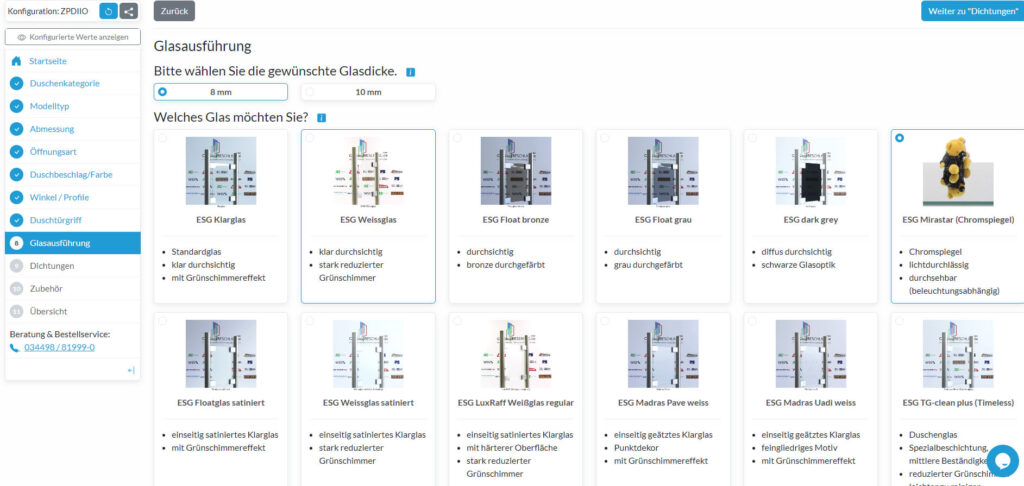Go to Startseite in the sidebar
The height and width of the screenshot is (486, 1024).
[x=48, y=61]
